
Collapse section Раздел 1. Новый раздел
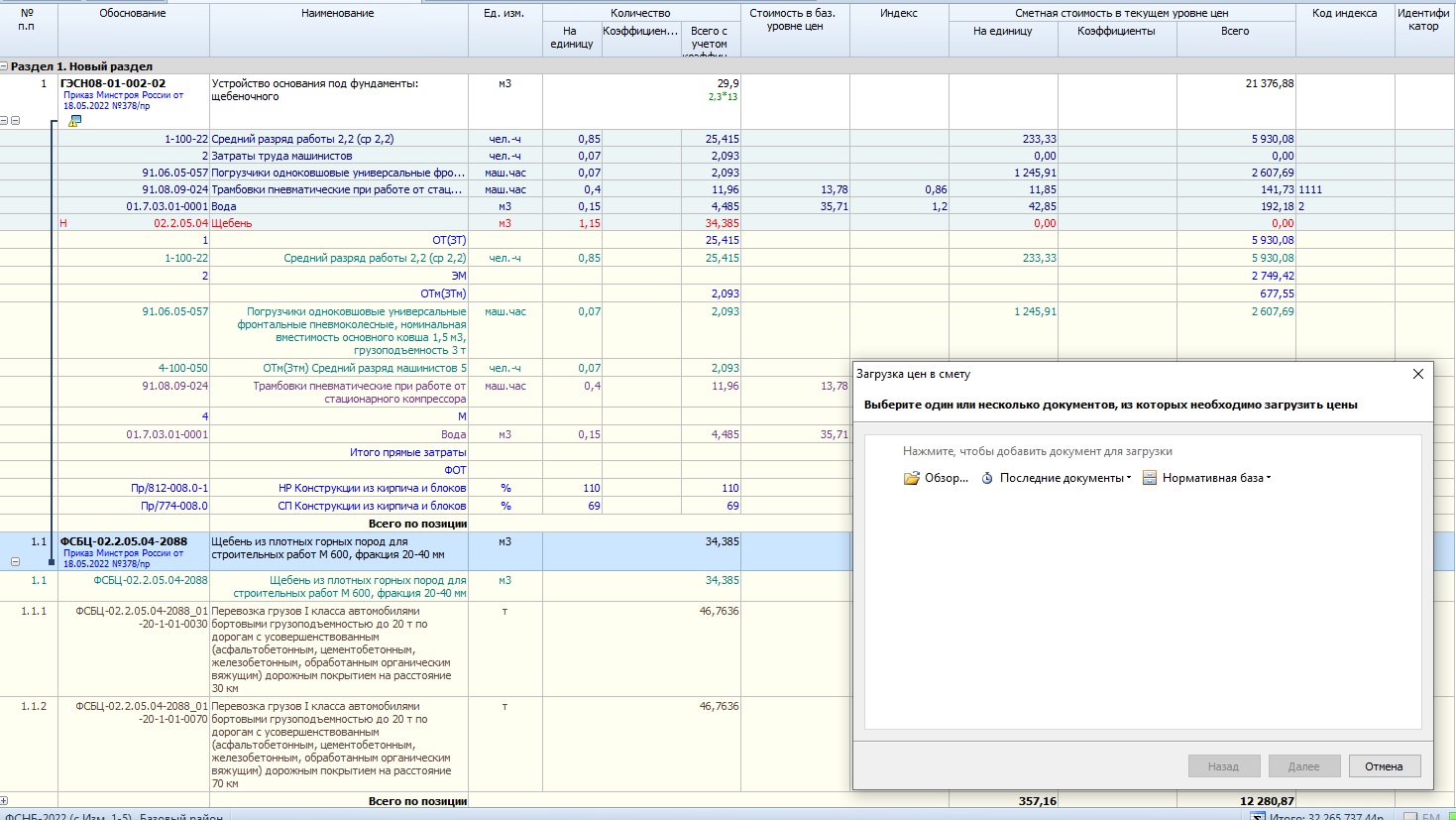(5, 66)
